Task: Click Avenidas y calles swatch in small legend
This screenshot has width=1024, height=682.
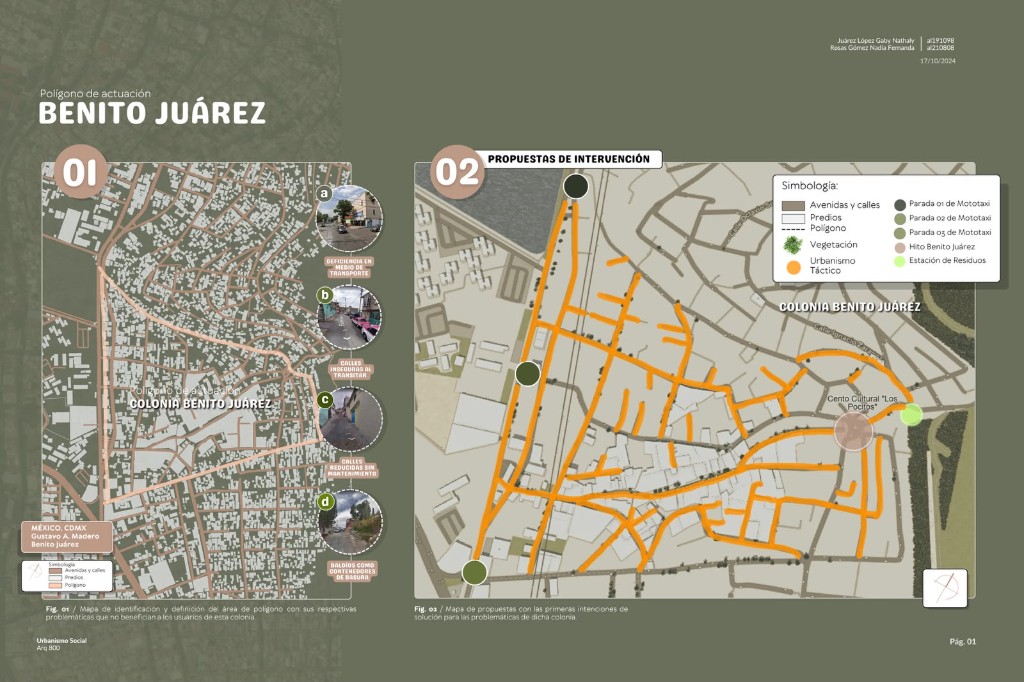Action: click(56, 570)
